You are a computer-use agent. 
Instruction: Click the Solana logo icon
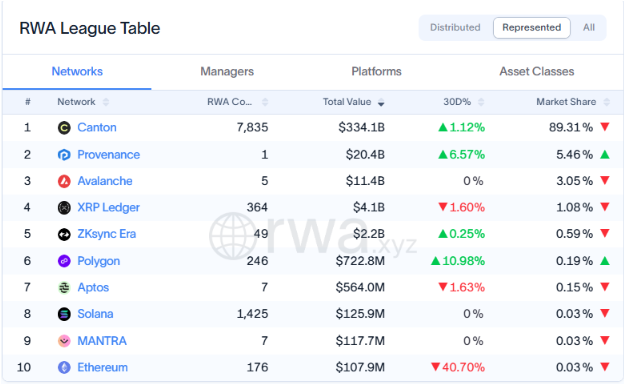pos(64,314)
